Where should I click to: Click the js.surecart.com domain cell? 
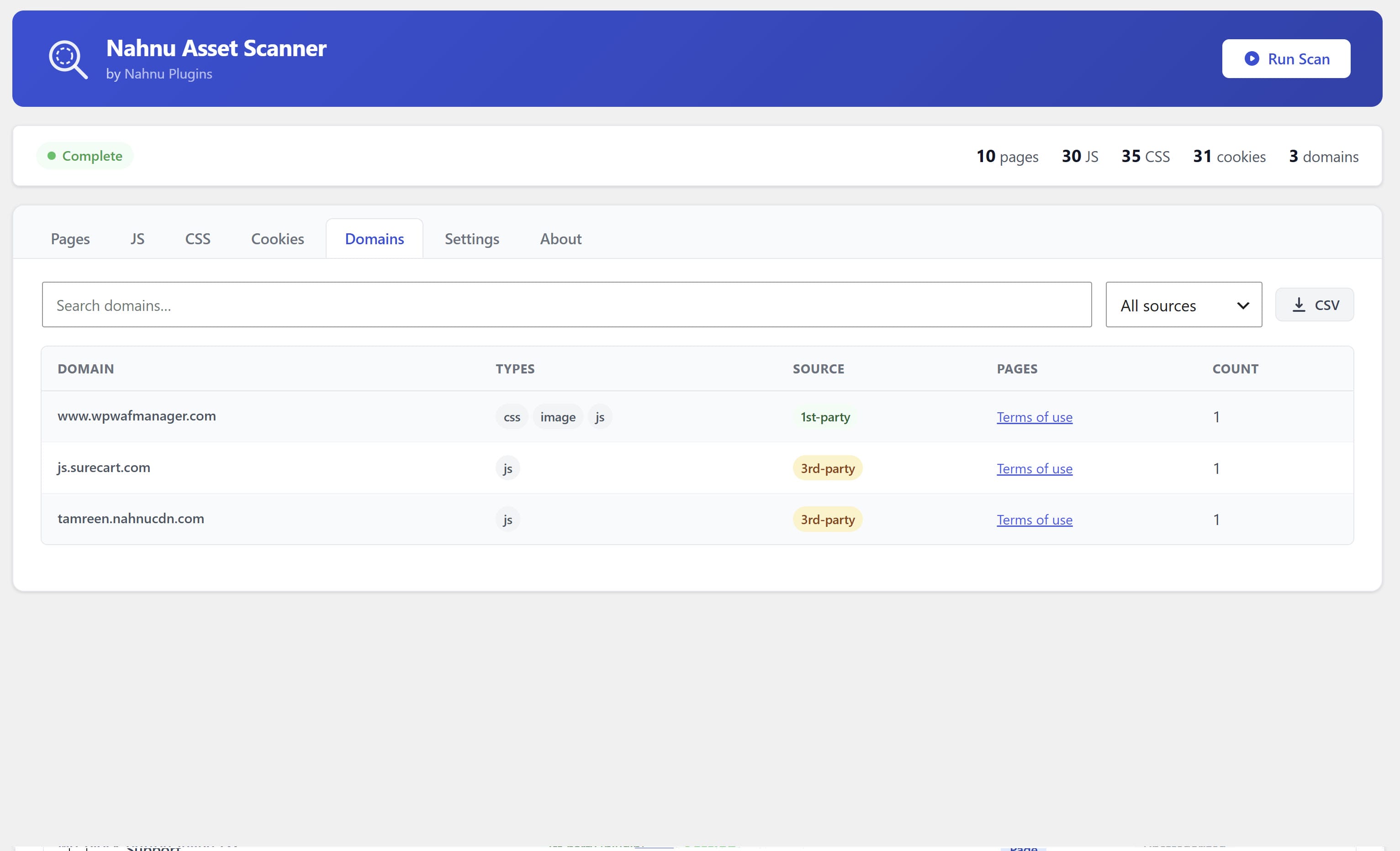click(104, 468)
